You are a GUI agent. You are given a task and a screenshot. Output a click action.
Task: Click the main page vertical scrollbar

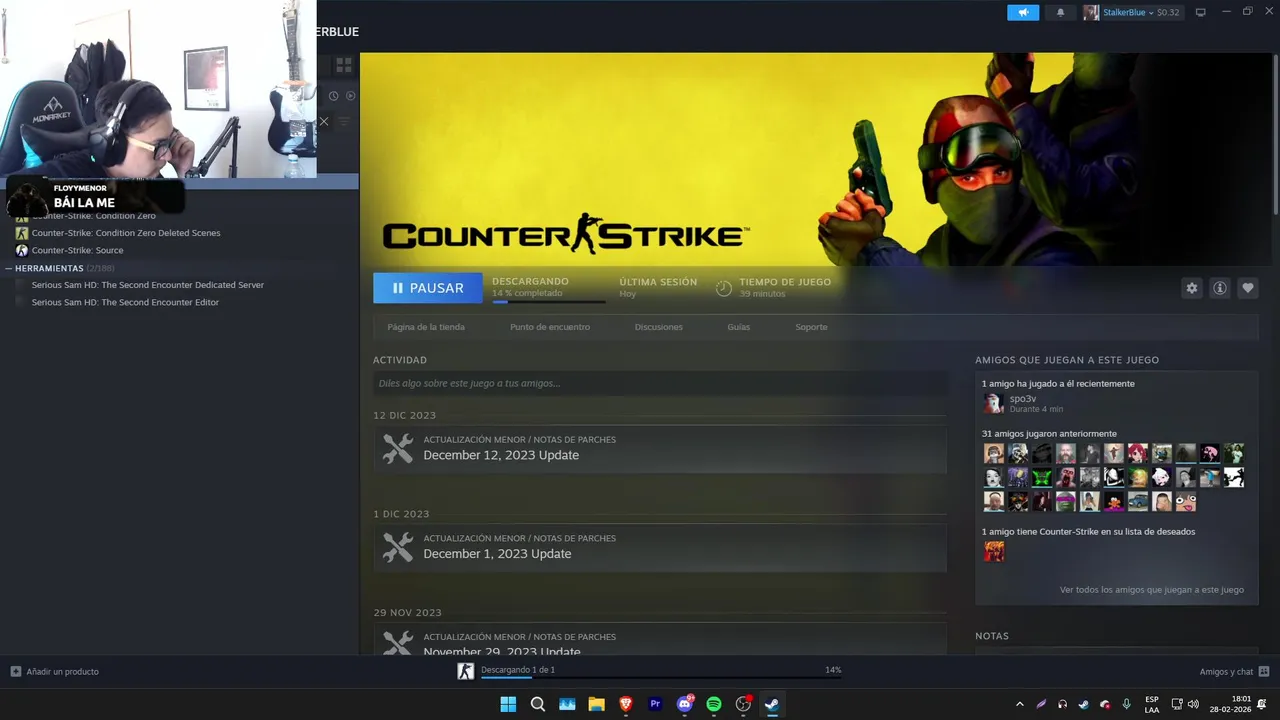1275,132
